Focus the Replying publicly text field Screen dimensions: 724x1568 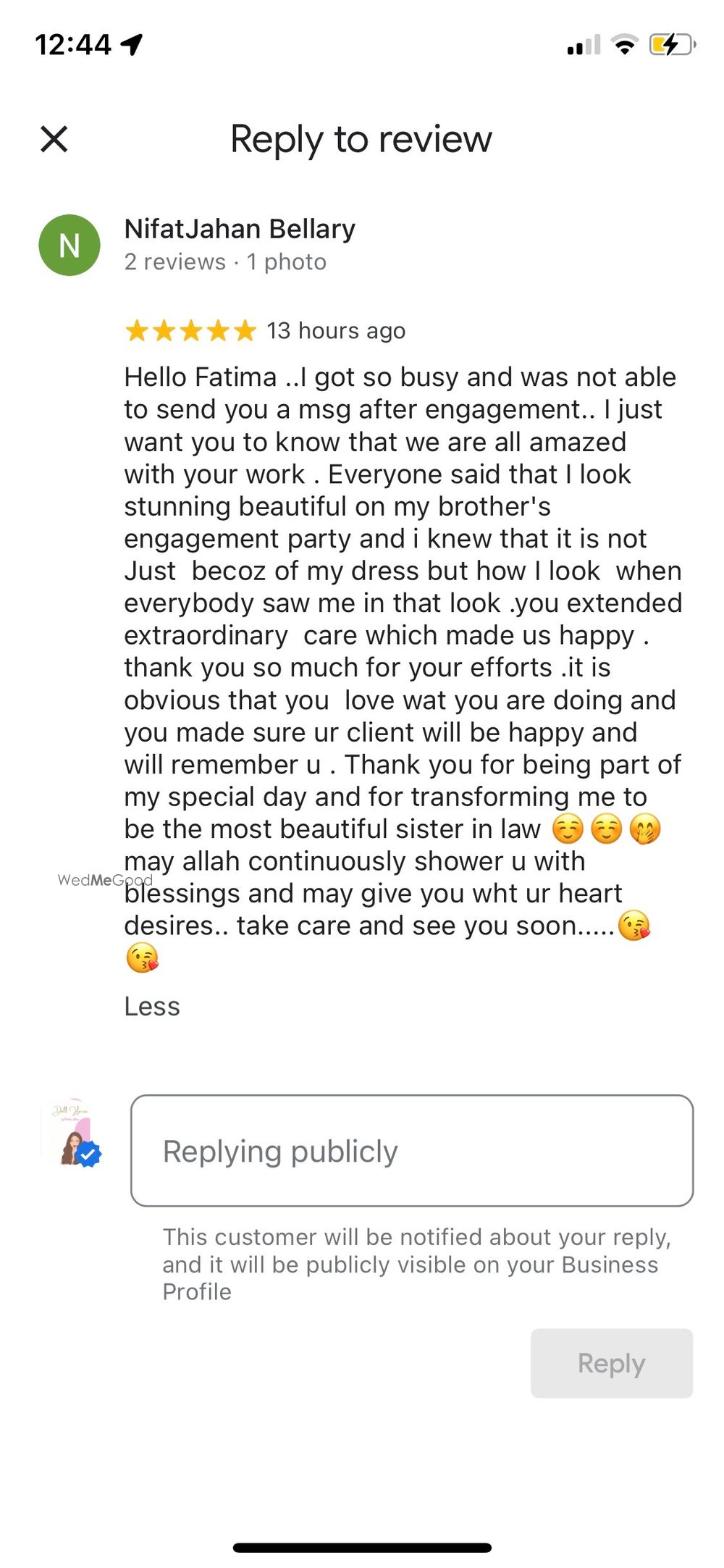coord(412,1151)
